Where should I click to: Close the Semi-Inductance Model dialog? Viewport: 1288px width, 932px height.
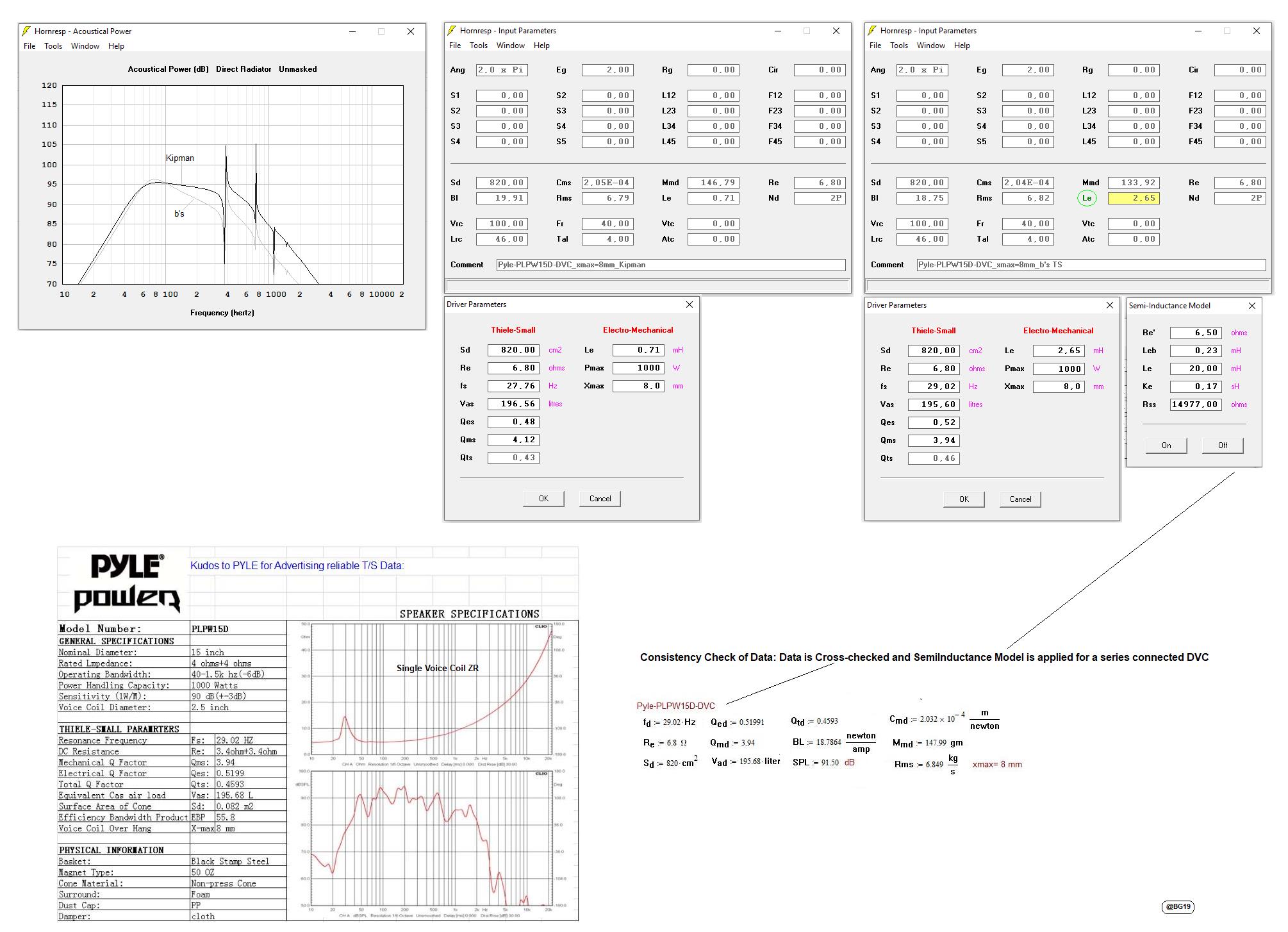click(x=1252, y=306)
